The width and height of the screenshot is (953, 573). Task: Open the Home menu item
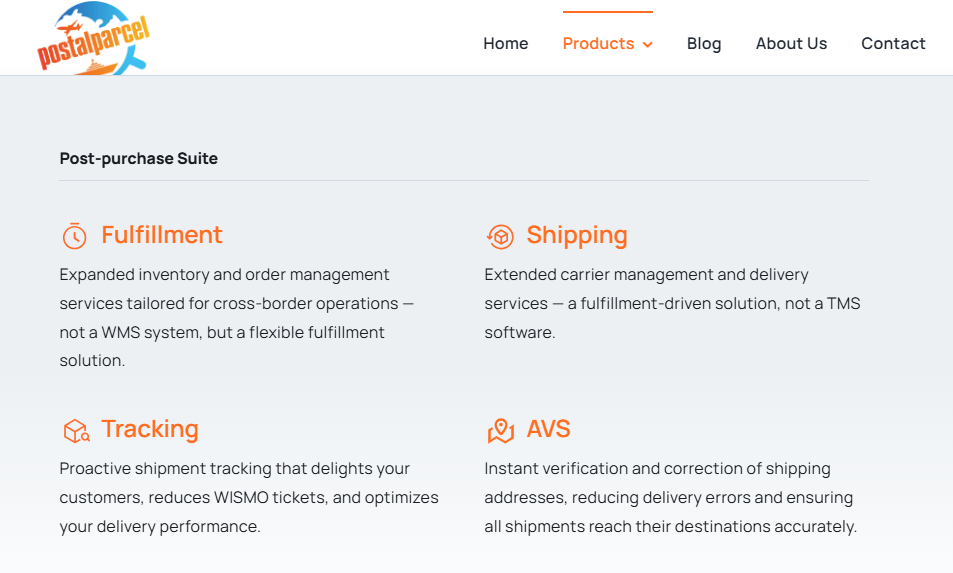506,44
